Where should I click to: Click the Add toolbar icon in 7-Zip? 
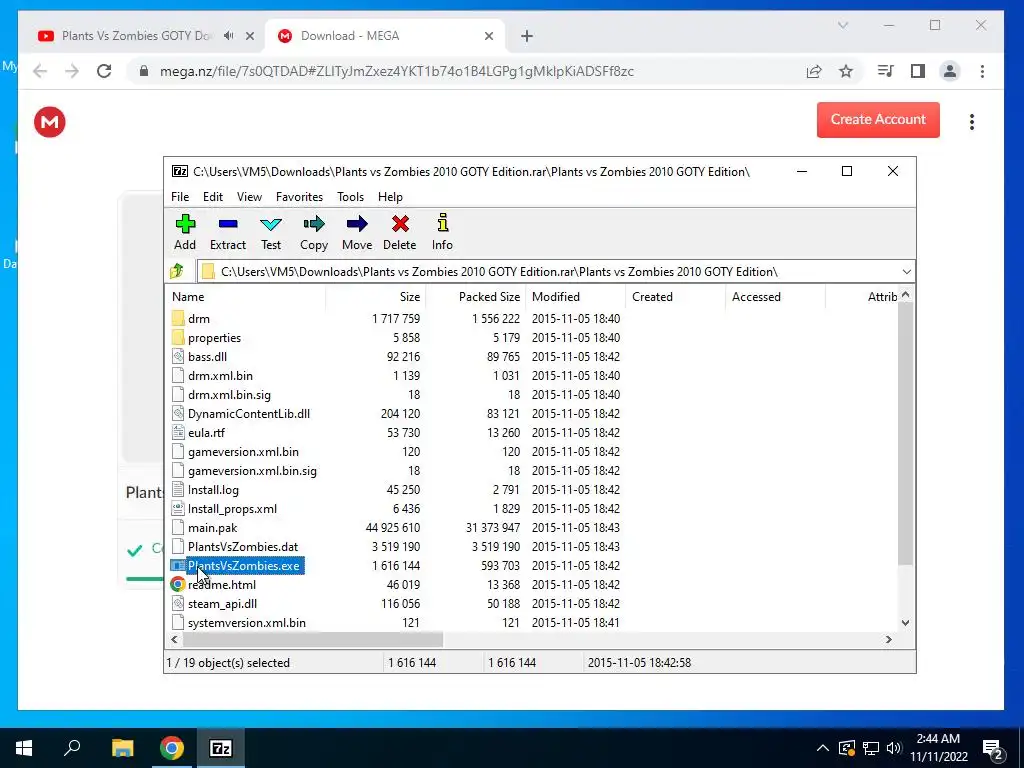[x=185, y=225]
